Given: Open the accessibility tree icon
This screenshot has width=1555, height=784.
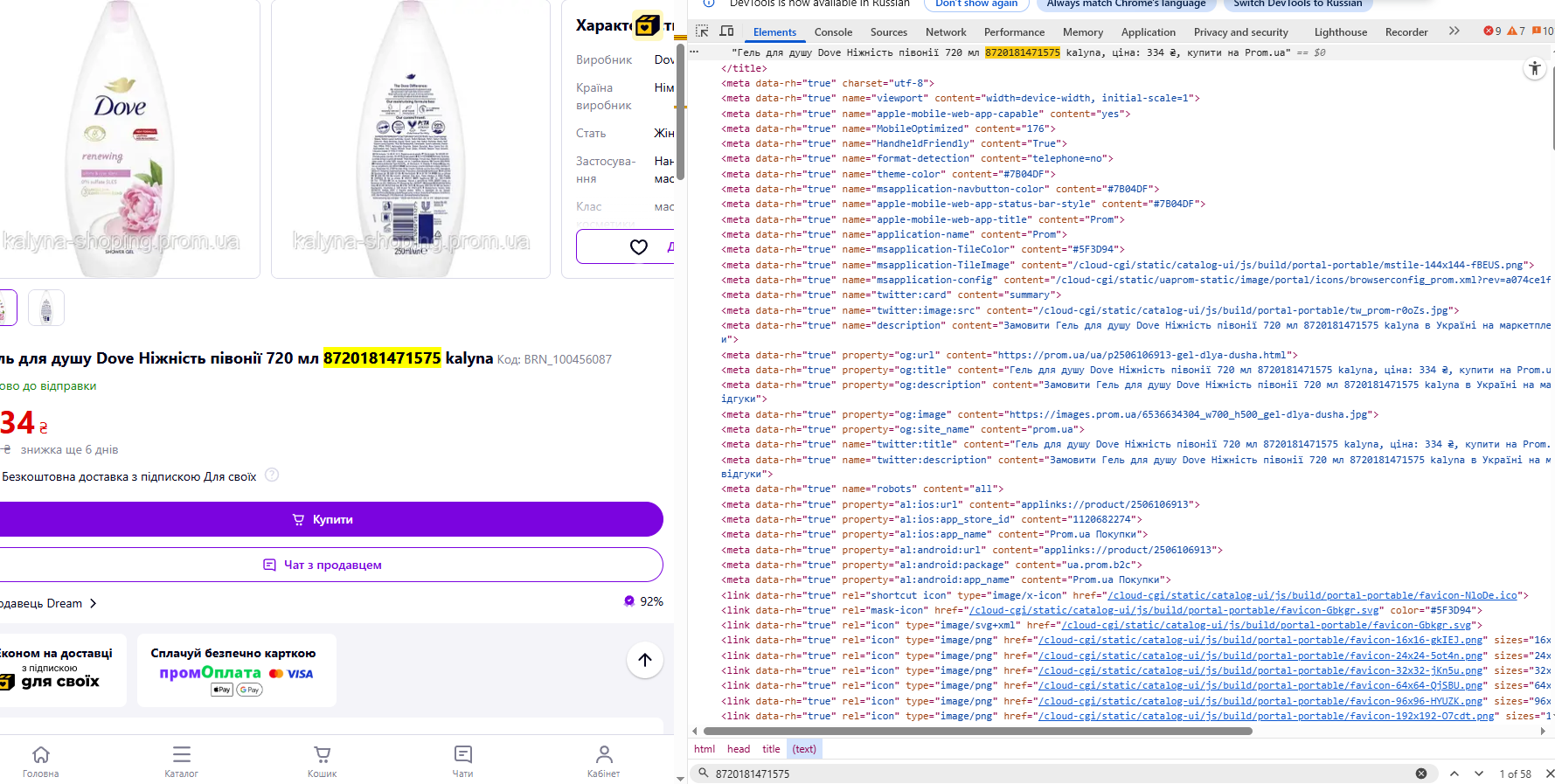Looking at the screenshot, I should pyautogui.click(x=1535, y=69).
